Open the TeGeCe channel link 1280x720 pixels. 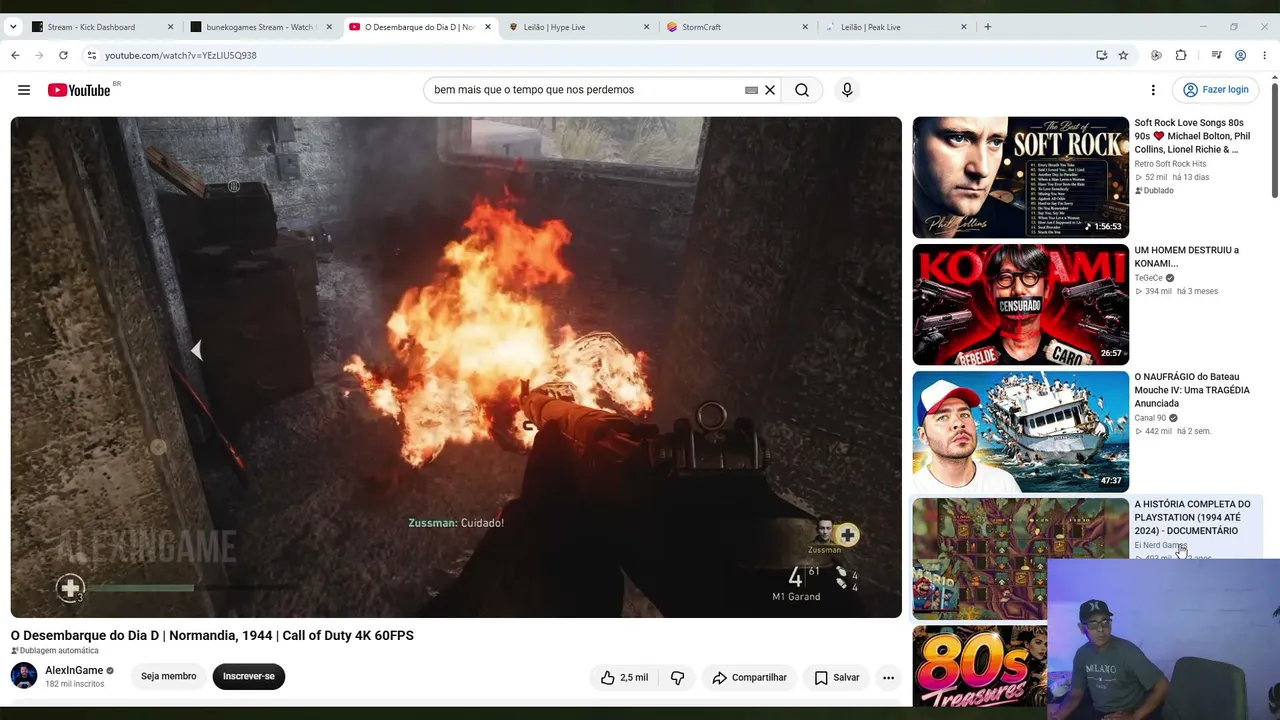tap(1148, 278)
